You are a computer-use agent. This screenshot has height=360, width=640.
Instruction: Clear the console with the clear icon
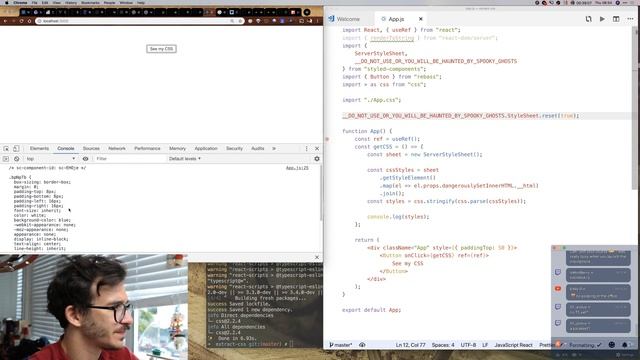(x=16, y=159)
